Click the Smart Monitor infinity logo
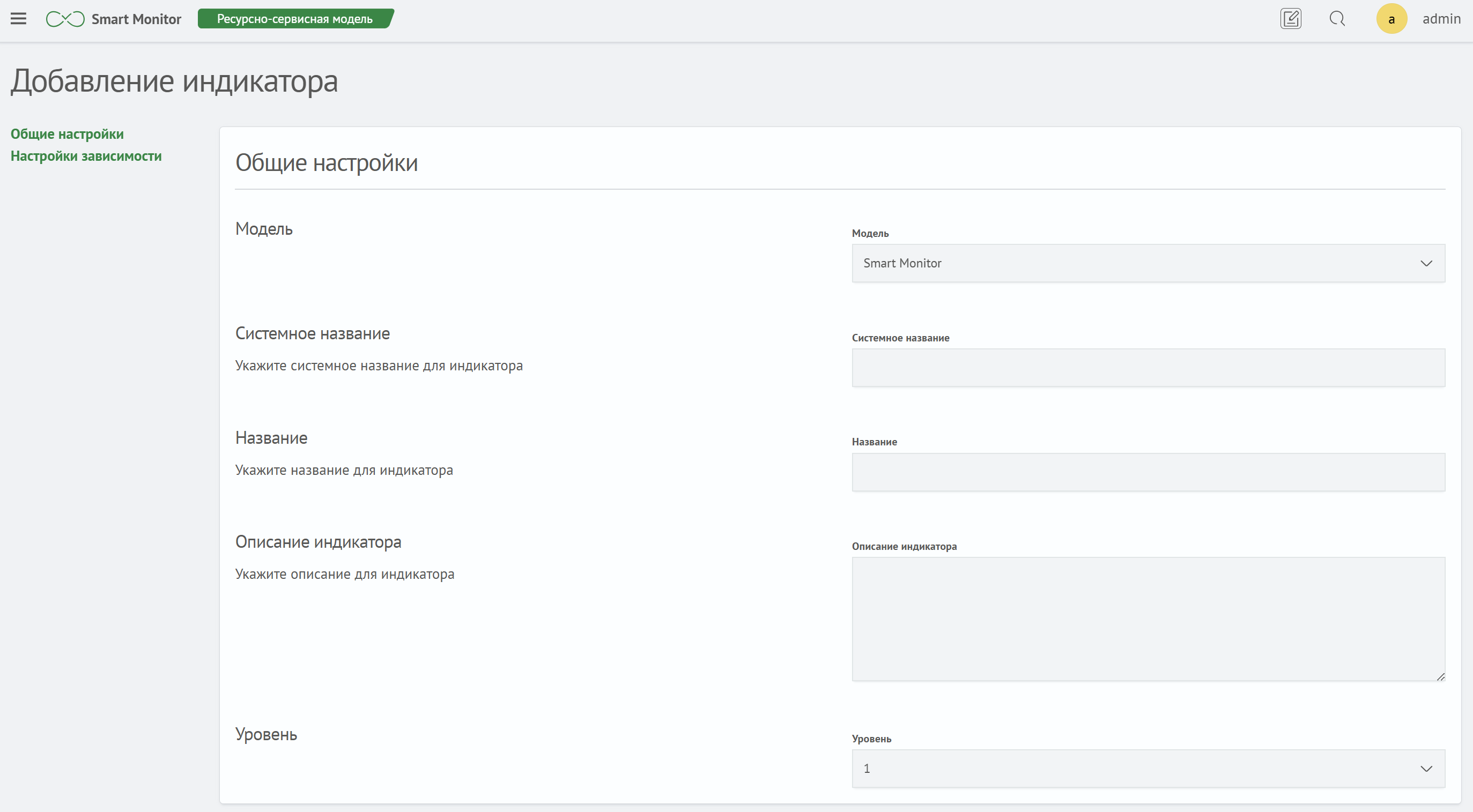This screenshot has width=1473, height=812. tap(65, 19)
